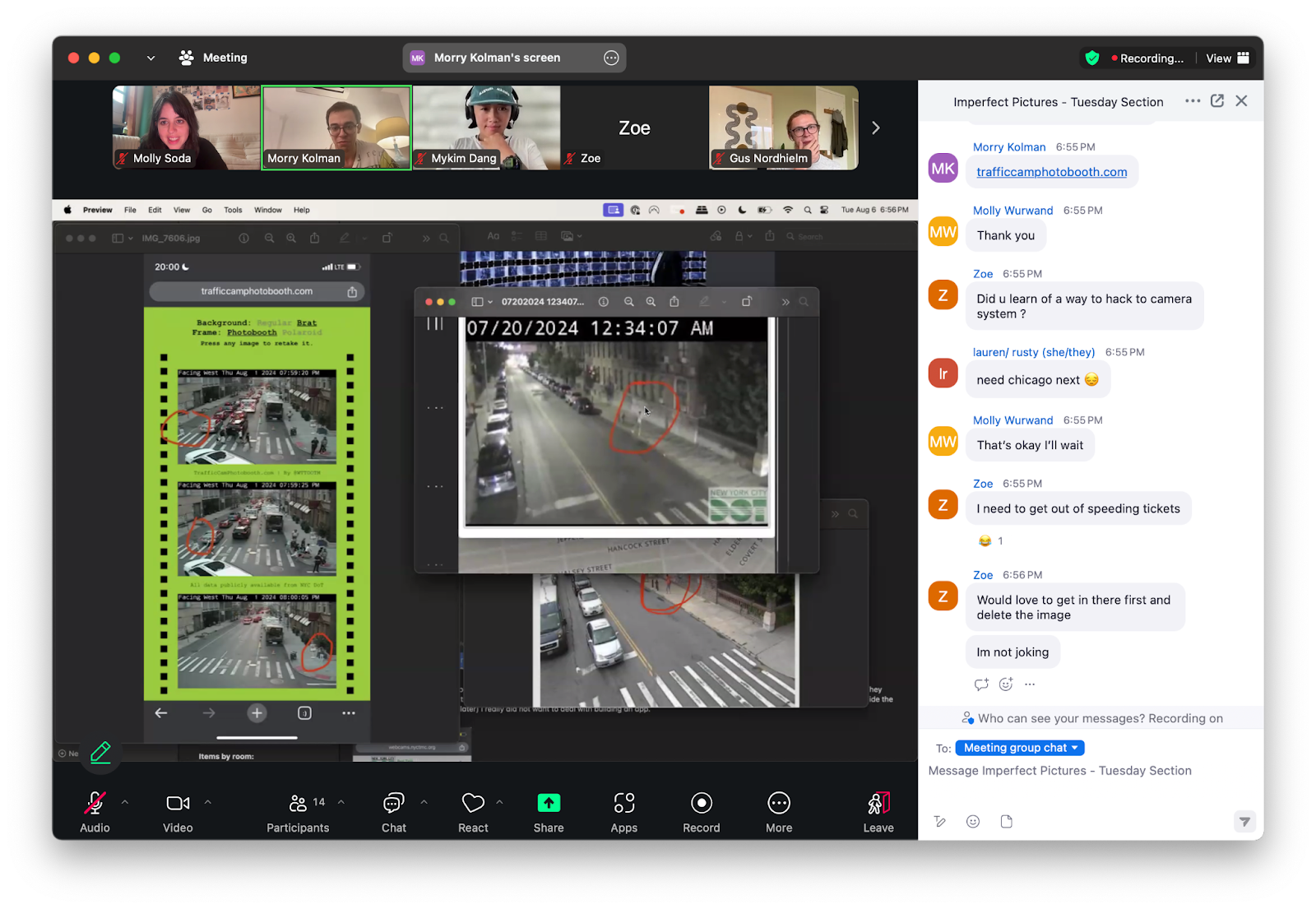Screen dimensions: 1316x909
Task: Click Zoe's name on first chat message
Action: [983, 274]
